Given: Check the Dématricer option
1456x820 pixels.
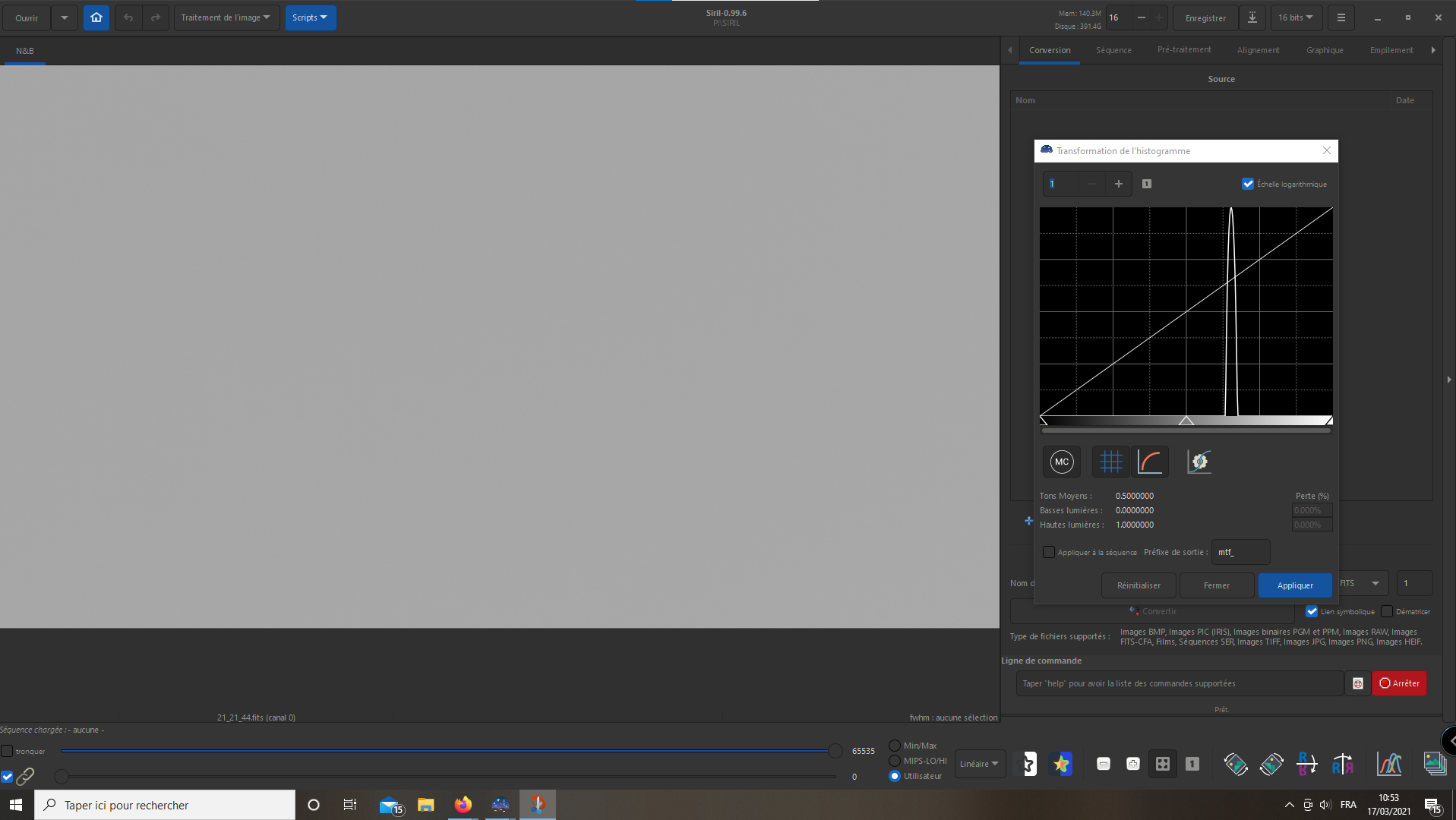Looking at the screenshot, I should pos(1387,611).
